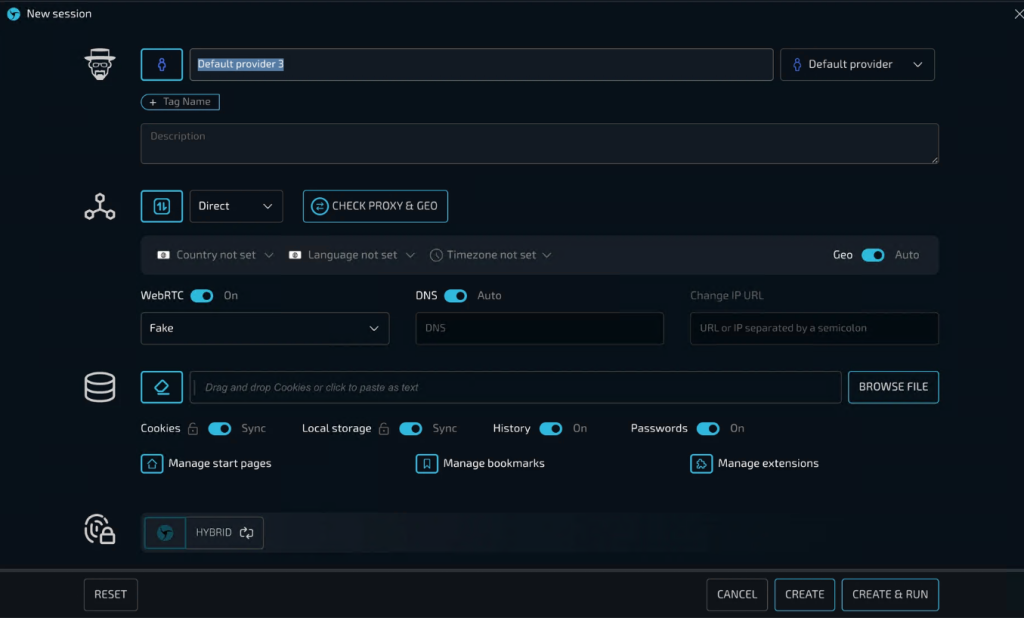This screenshot has height=618, width=1024.
Task: Toggle the Geo Auto switch
Action: click(872, 255)
